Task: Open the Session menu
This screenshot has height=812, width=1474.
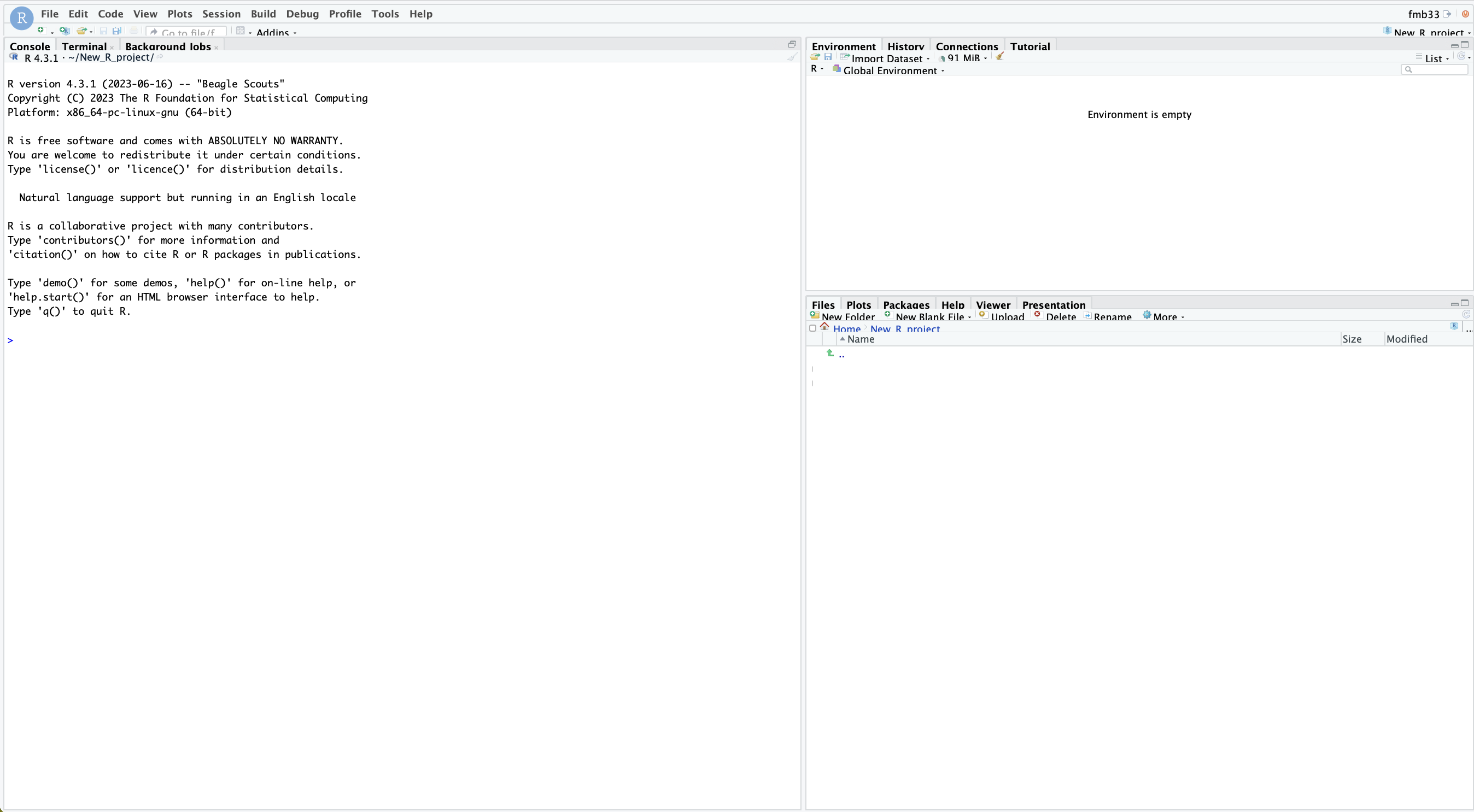Action: (x=221, y=14)
